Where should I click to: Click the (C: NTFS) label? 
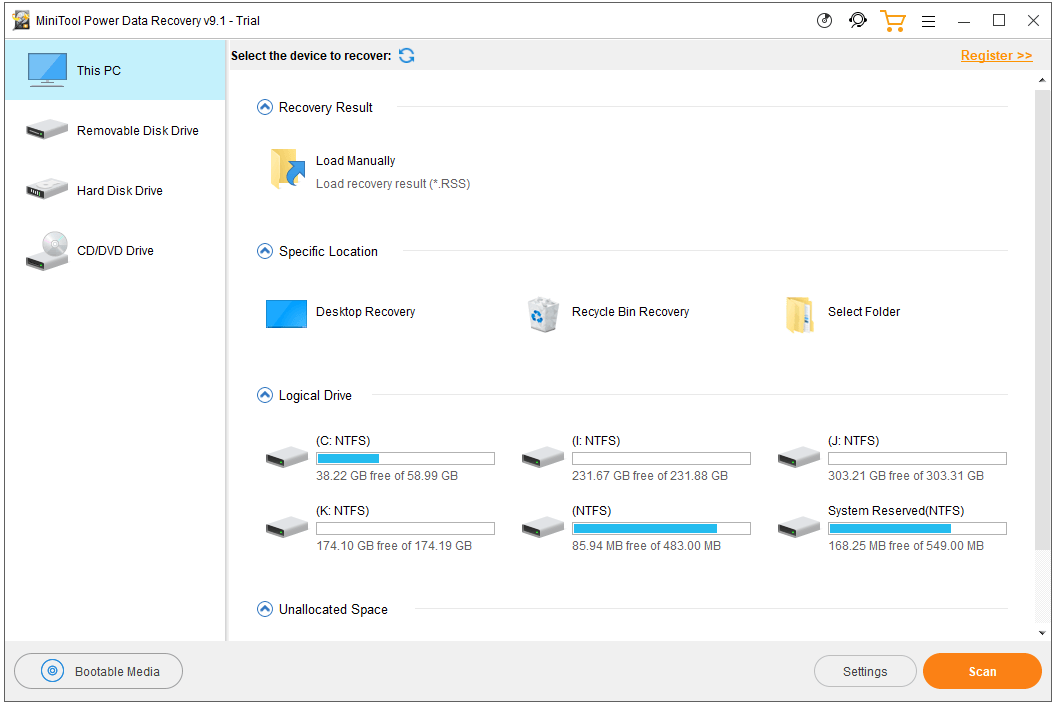tap(343, 441)
